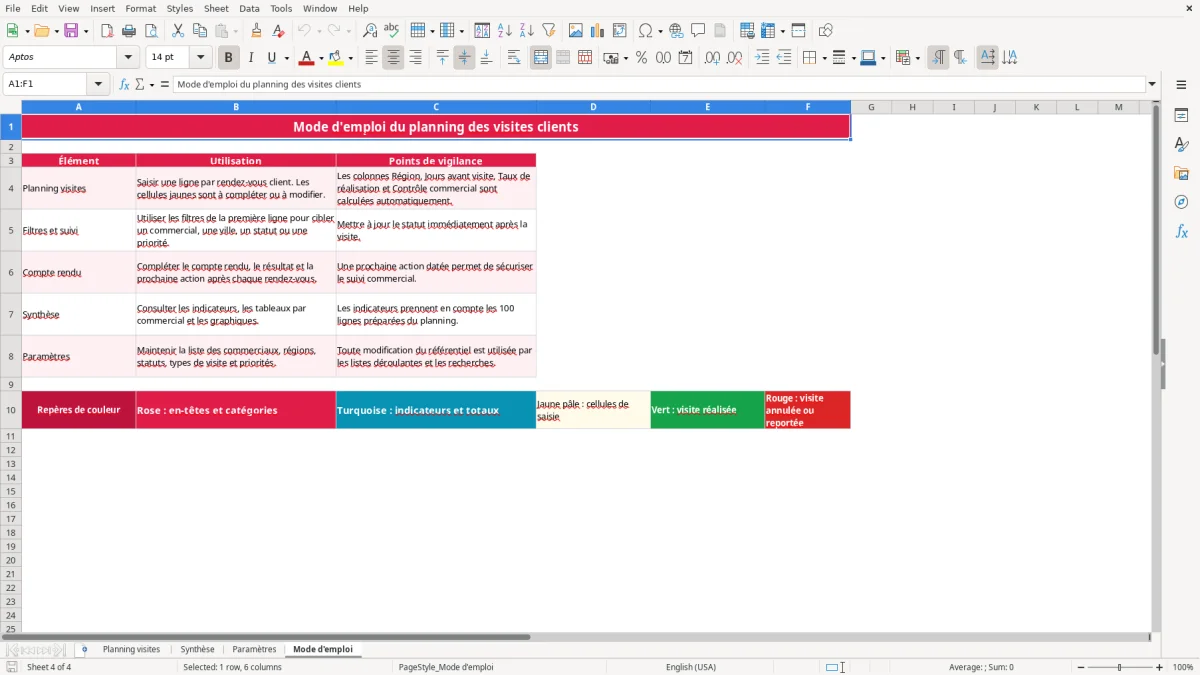
Task: Click the Sort ascending icon
Action: [x=505, y=31]
